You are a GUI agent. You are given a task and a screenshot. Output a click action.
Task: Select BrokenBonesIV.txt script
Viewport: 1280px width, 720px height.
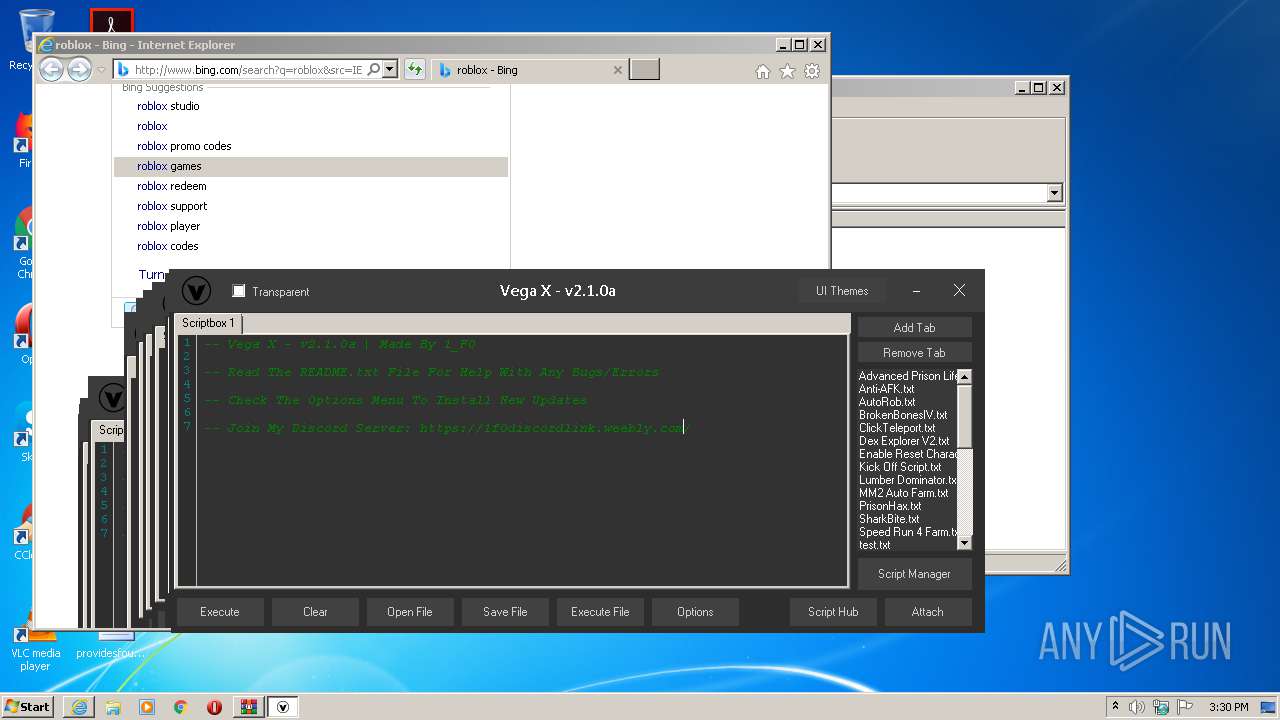903,415
